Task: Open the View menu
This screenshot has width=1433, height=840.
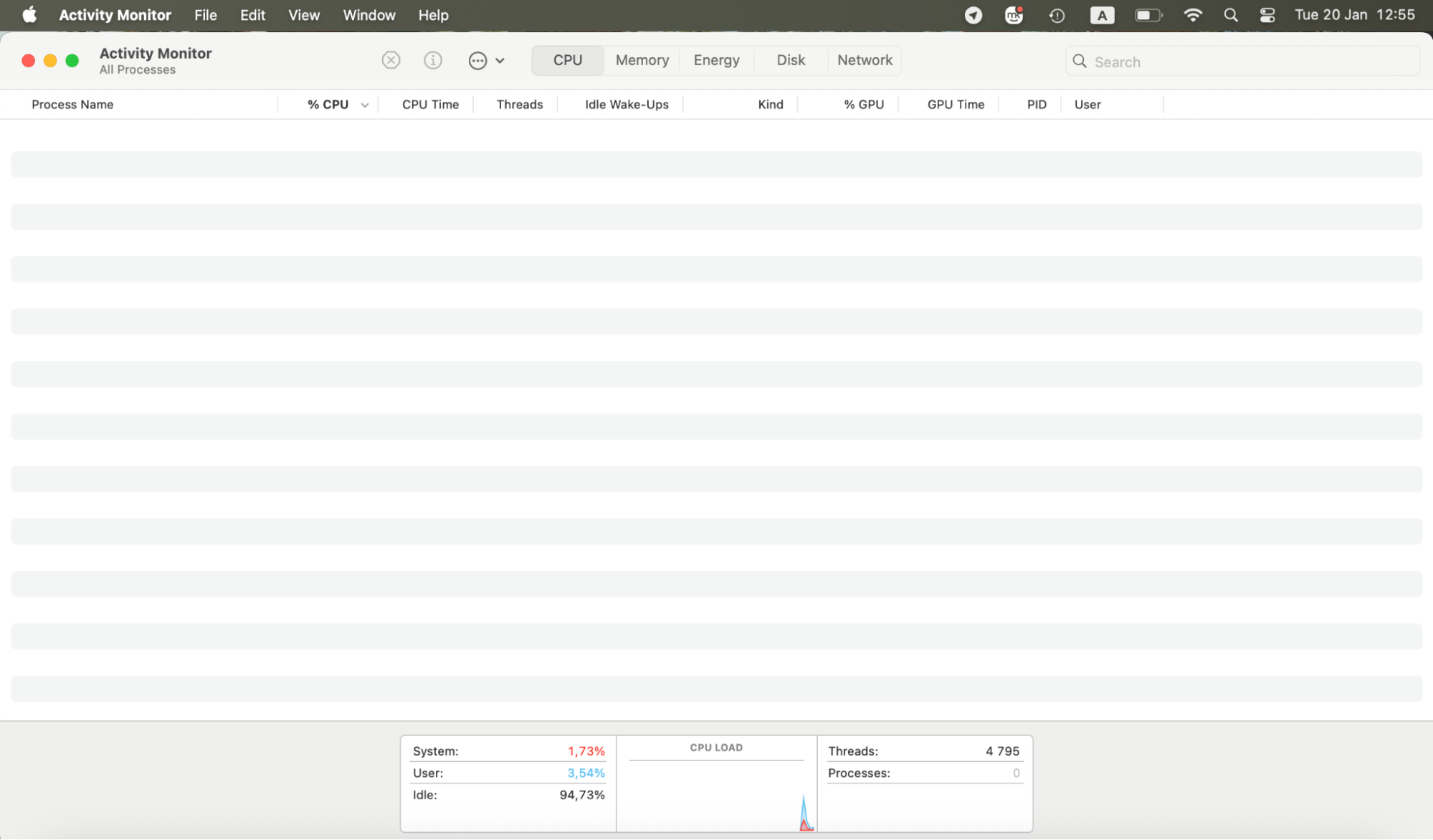Action: [303, 14]
